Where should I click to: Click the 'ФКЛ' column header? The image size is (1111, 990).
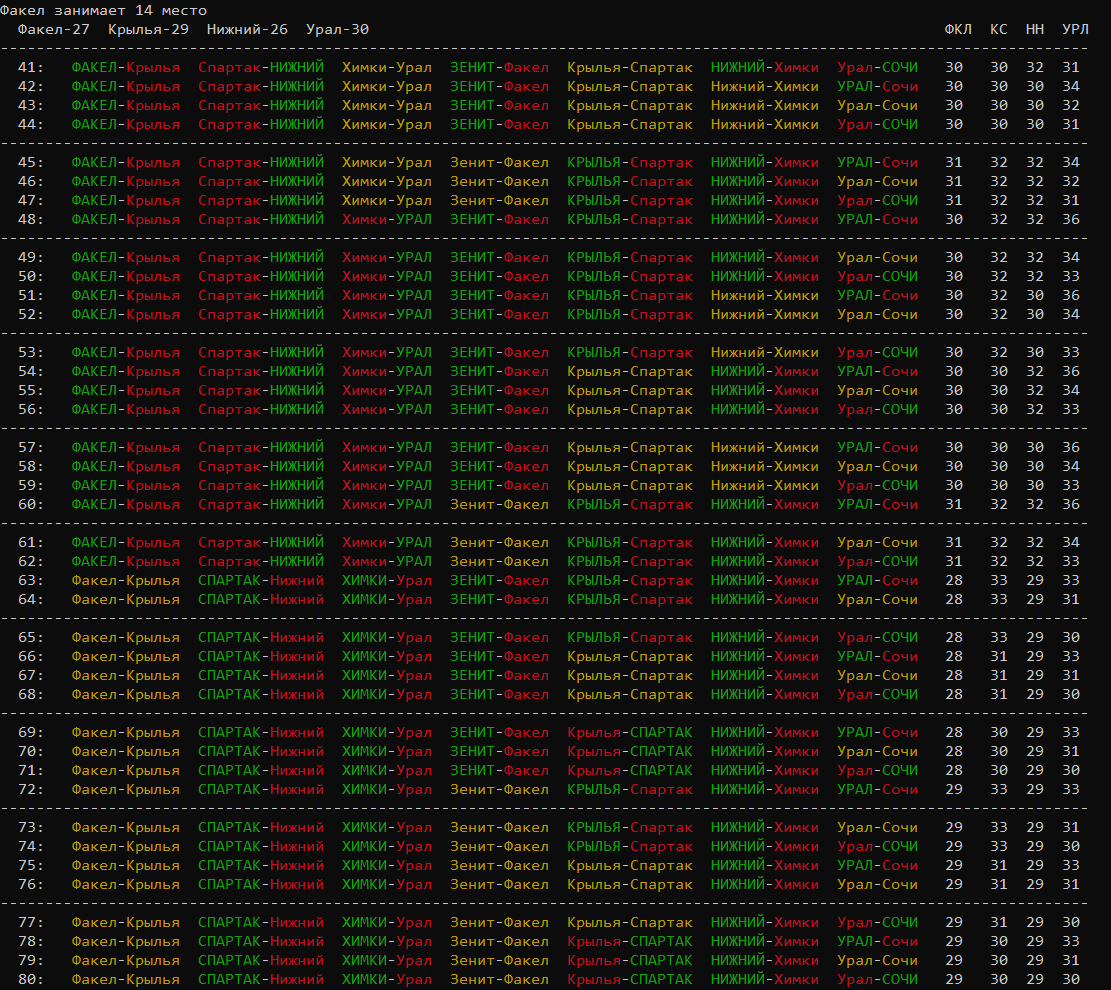pos(958,30)
